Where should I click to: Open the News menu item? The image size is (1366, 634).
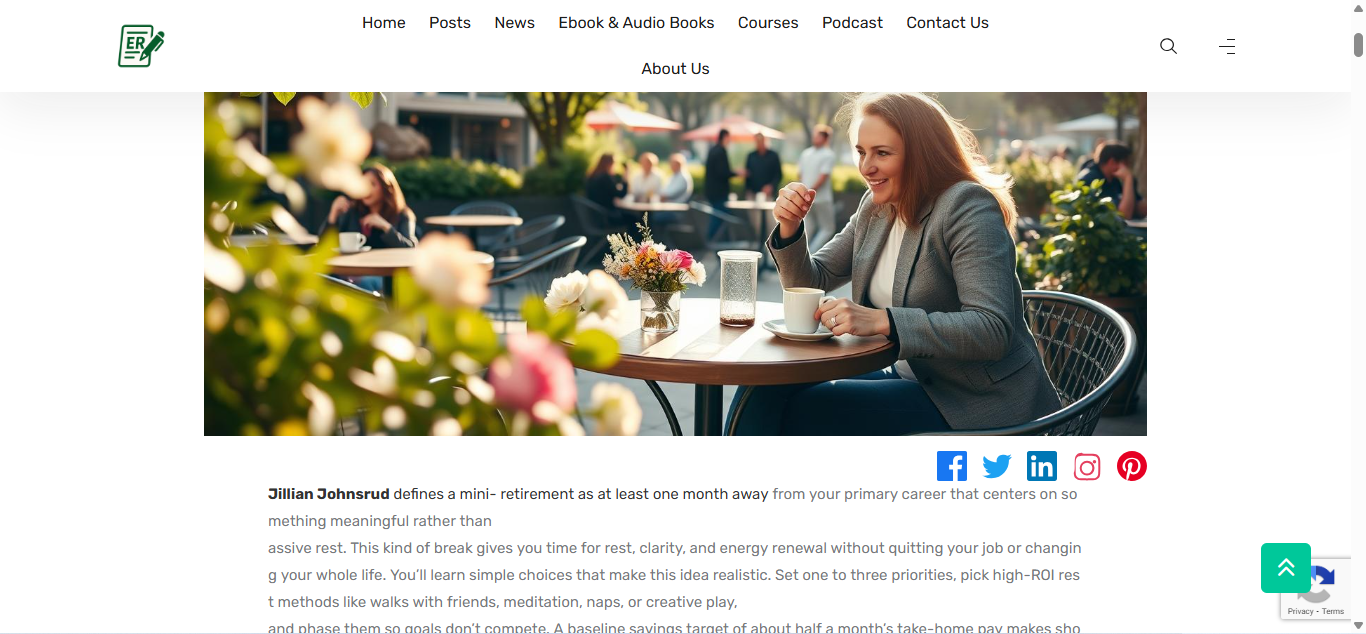coord(515,23)
